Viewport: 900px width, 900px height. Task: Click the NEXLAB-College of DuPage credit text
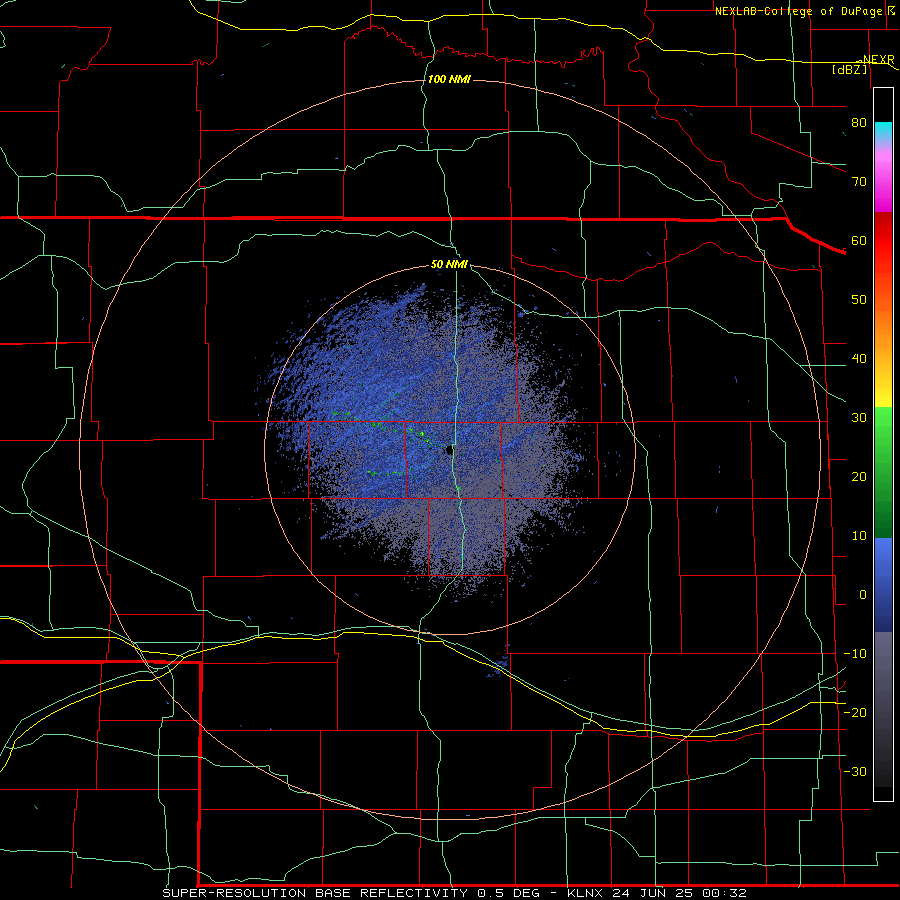coord(802,11)
